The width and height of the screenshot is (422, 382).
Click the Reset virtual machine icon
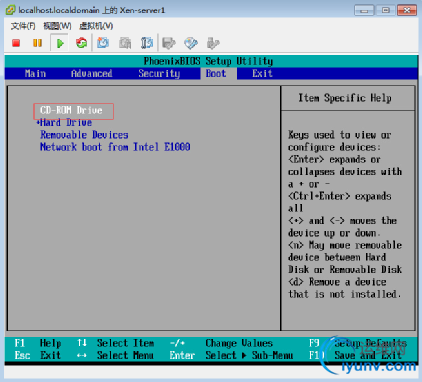pyautogui.click(x=81, y=43)
